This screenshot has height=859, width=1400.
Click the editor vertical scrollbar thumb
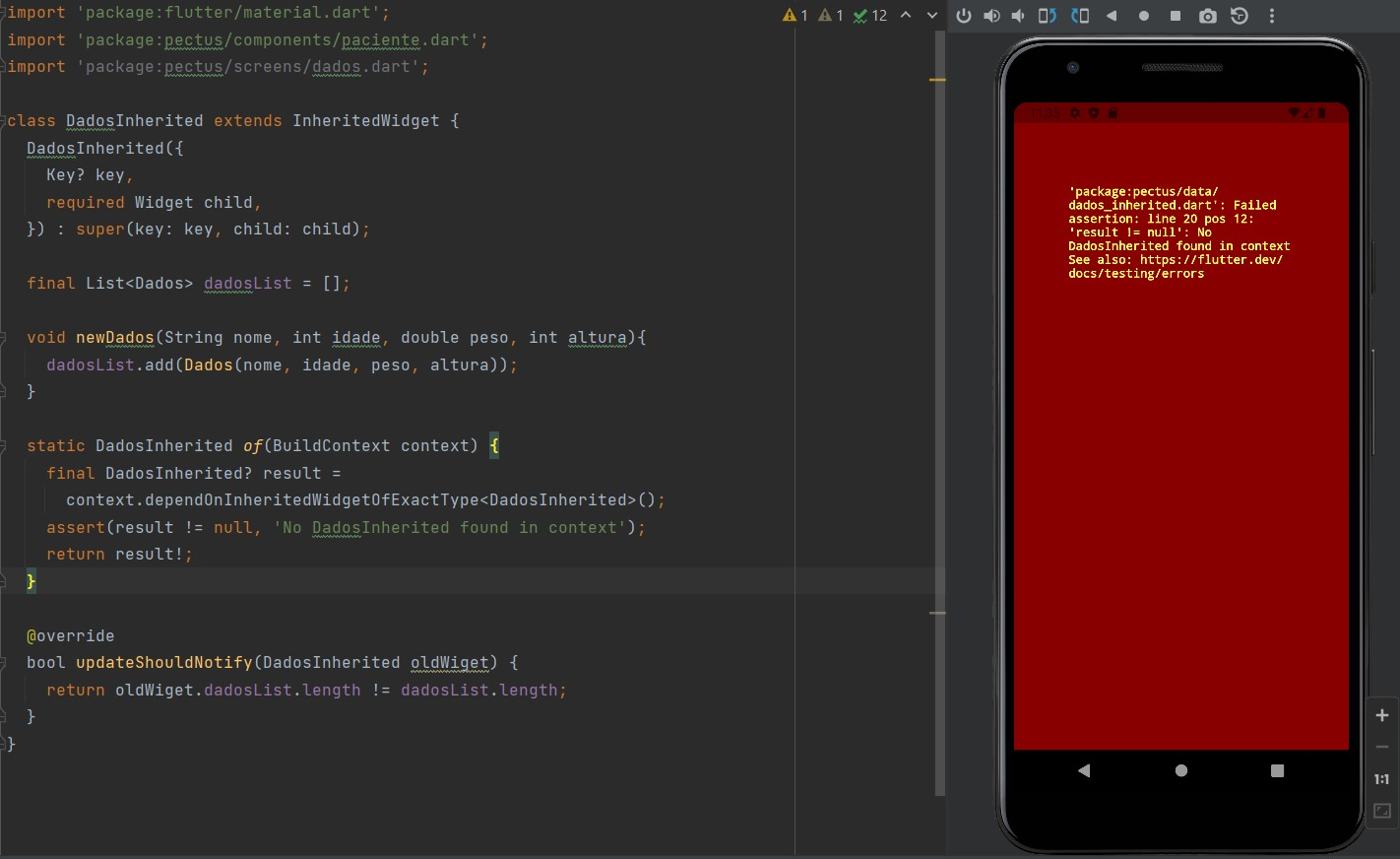(x=939, y=412)
